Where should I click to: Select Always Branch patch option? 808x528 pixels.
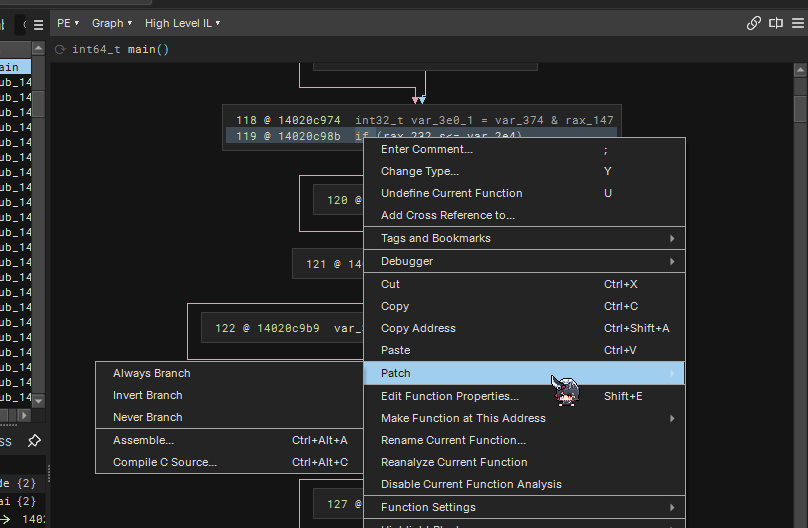coord(152,373)
